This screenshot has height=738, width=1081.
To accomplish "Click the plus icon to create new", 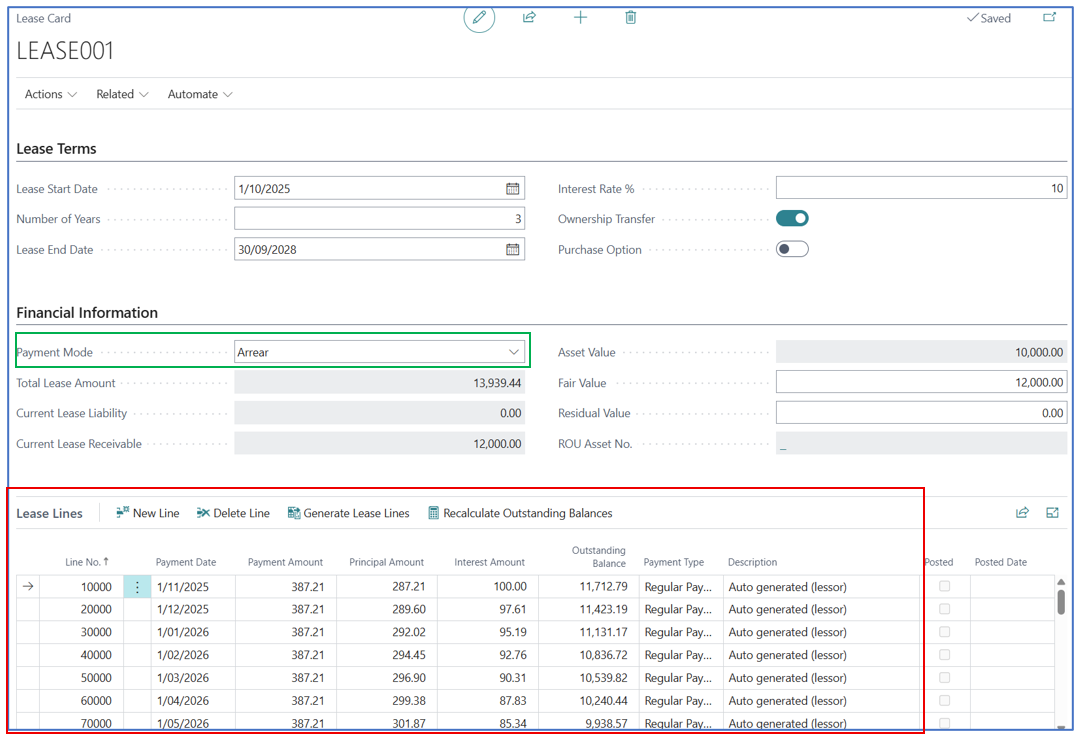I will [580, 18].
